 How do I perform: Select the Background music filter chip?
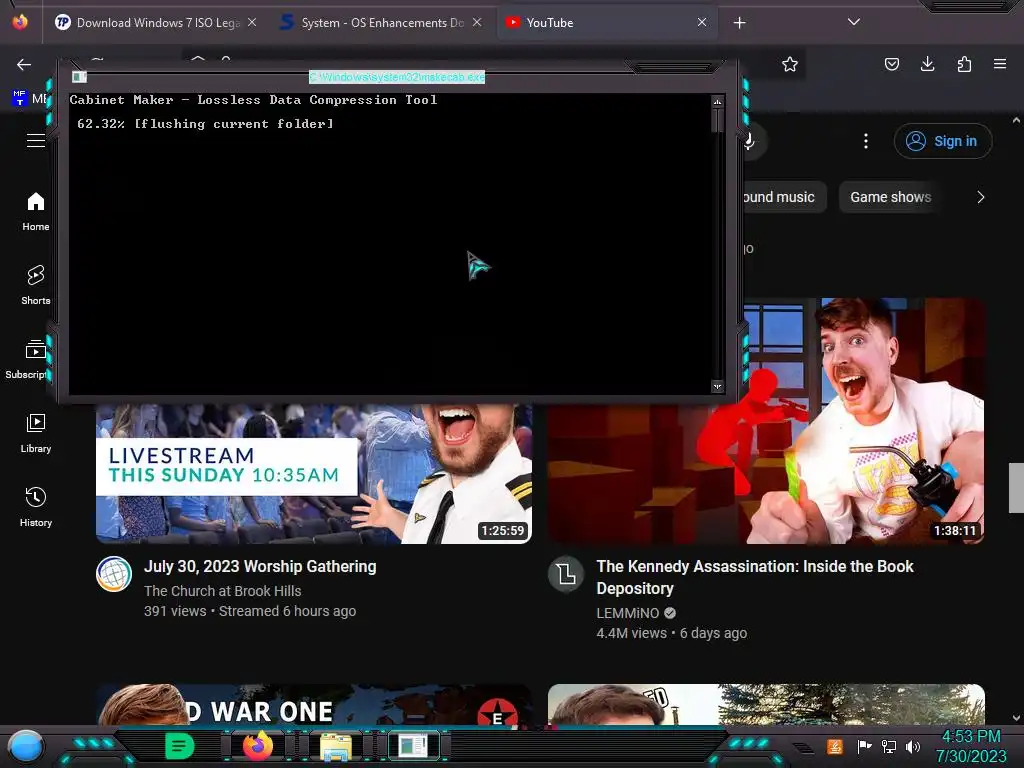784,197
